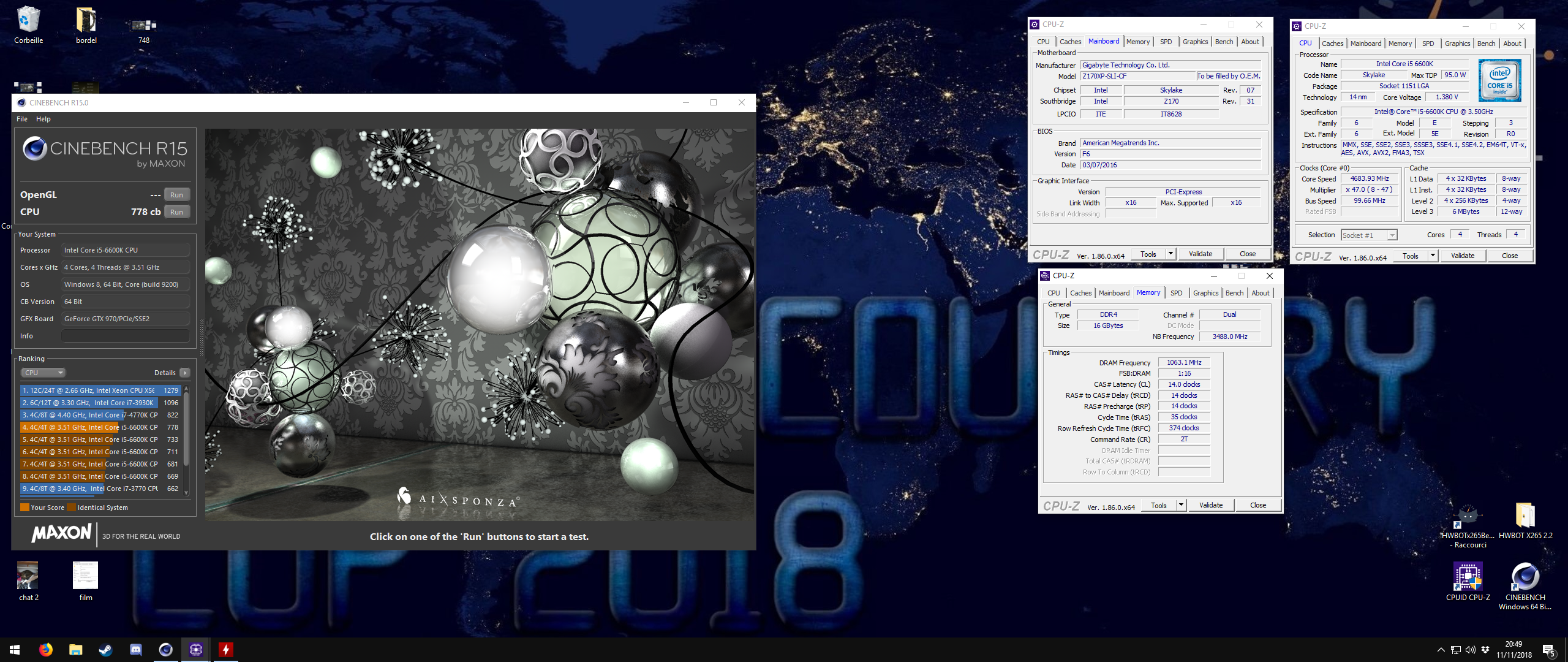Image resolution: width=1568 pixels, height=662 pixels.
Task: Click the ranking list scrollbar
Action: point(186,429)
